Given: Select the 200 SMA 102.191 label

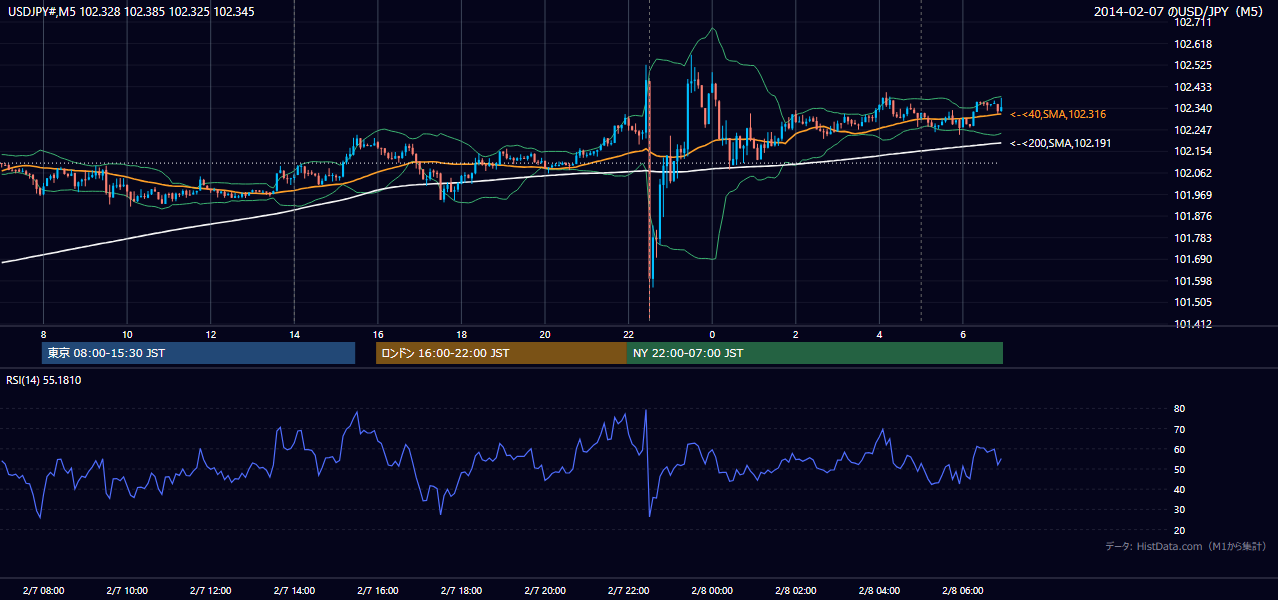Looking at the screenshot, I should click(x=1061, y=143).
